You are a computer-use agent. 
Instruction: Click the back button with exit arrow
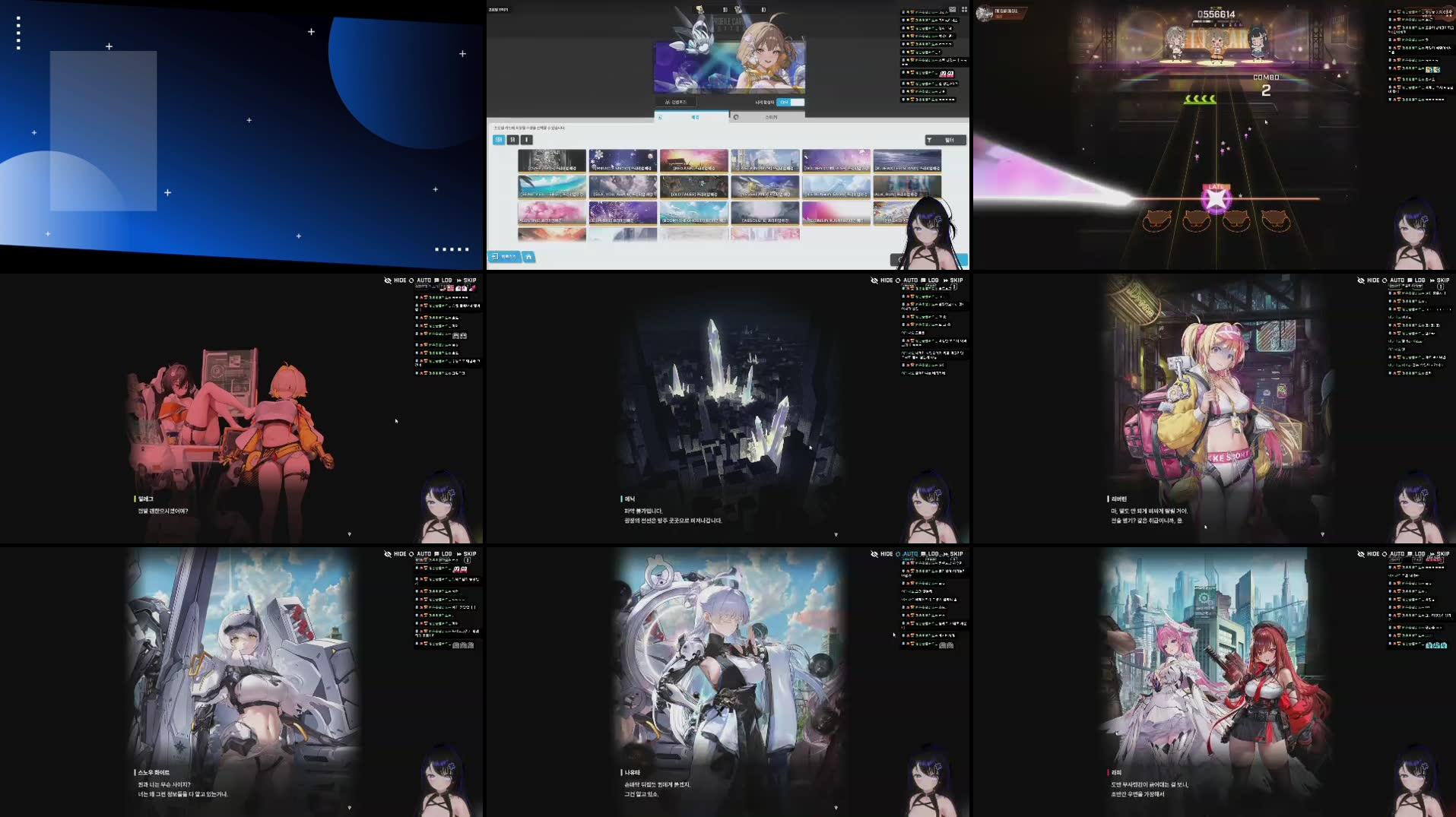[x=504, y=257]
